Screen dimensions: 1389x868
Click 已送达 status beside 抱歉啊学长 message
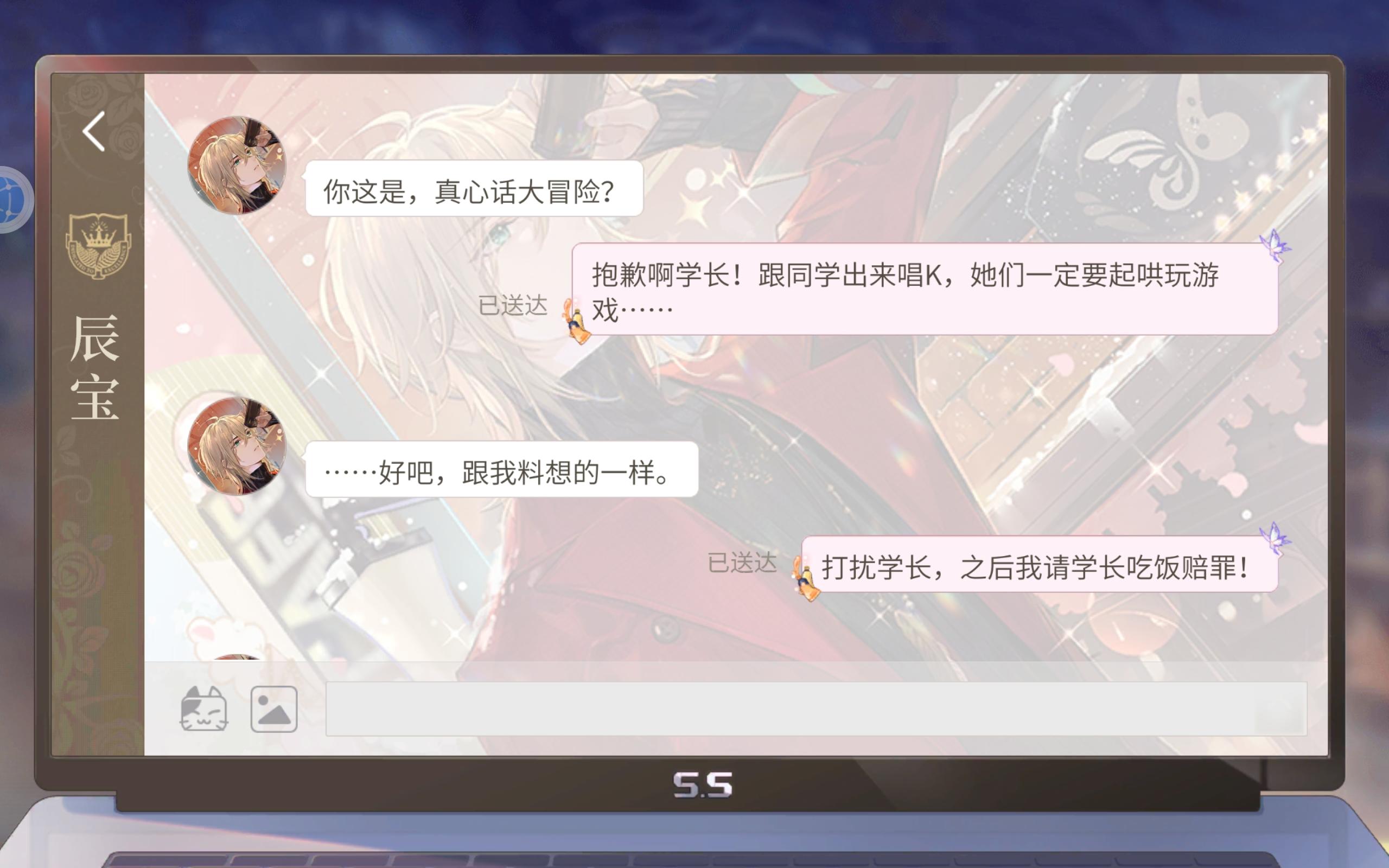point(513,305)
